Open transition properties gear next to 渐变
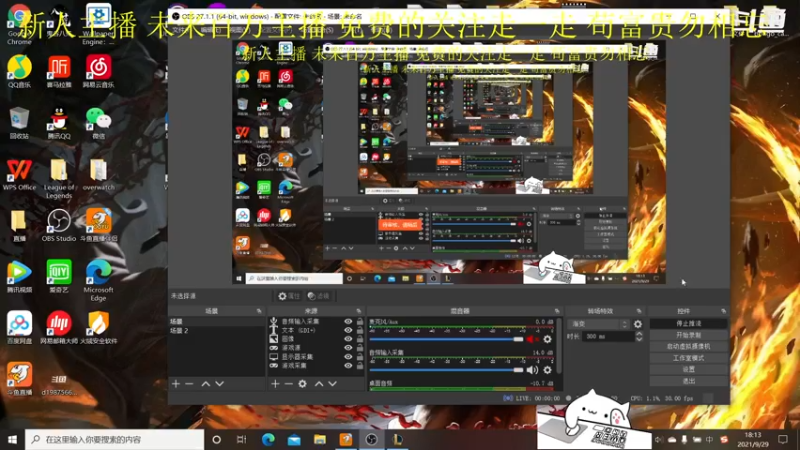Screen dimensions: 800x450 pyautogui.click(x=638, y=324)
